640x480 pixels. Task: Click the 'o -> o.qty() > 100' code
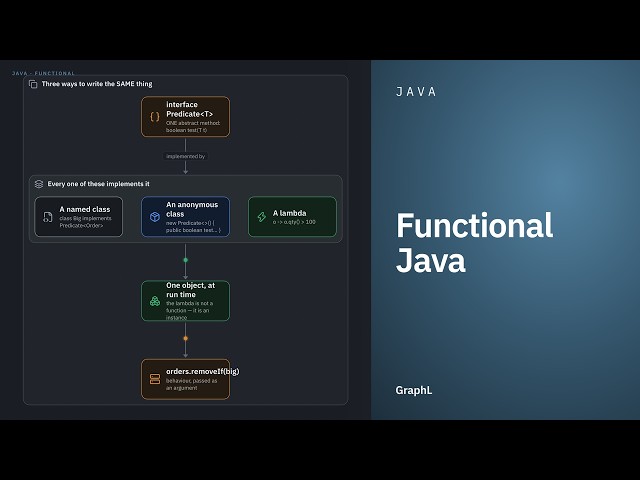[x=294, y=222]
